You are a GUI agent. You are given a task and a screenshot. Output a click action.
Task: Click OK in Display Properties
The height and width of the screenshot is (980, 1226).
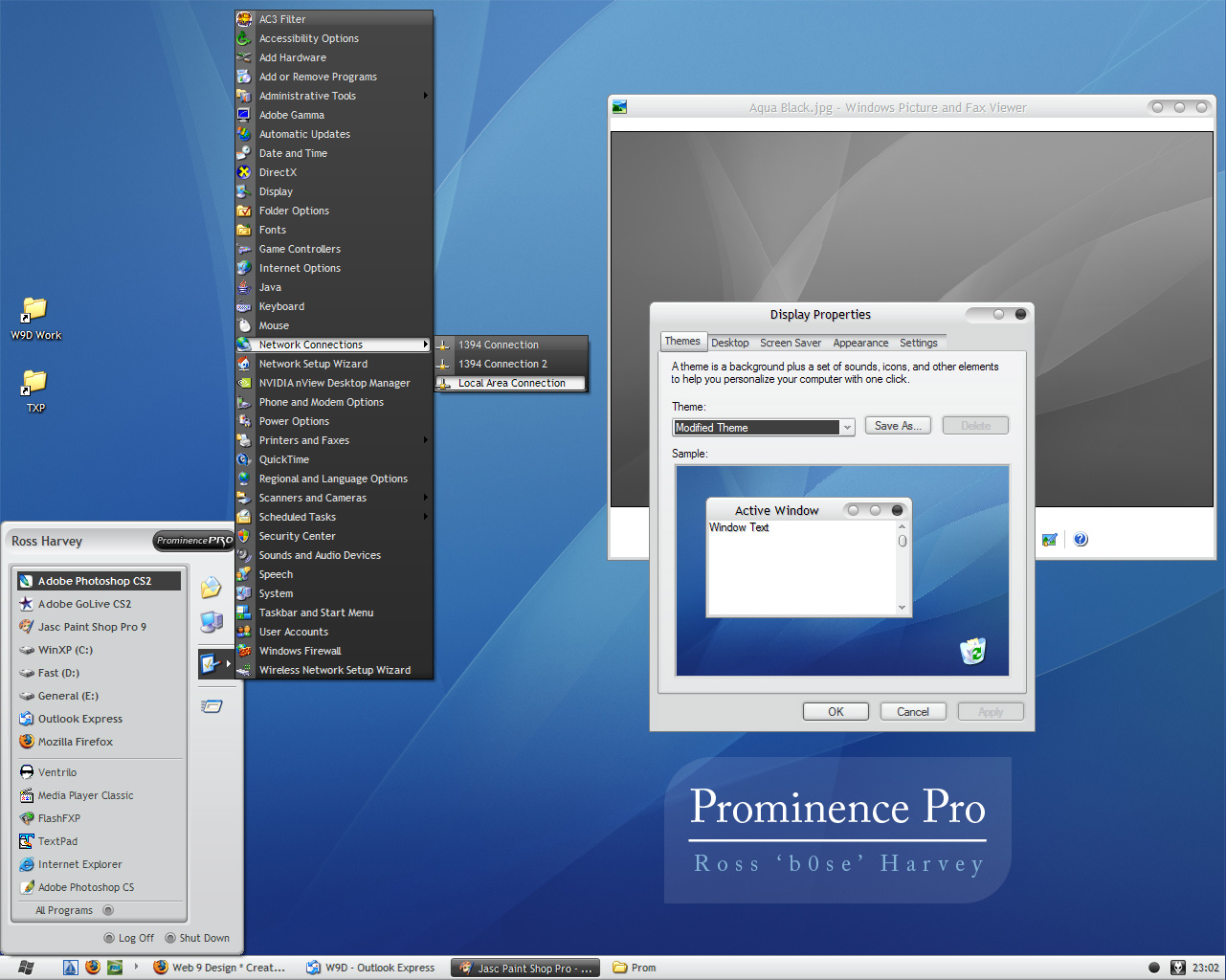836,711
